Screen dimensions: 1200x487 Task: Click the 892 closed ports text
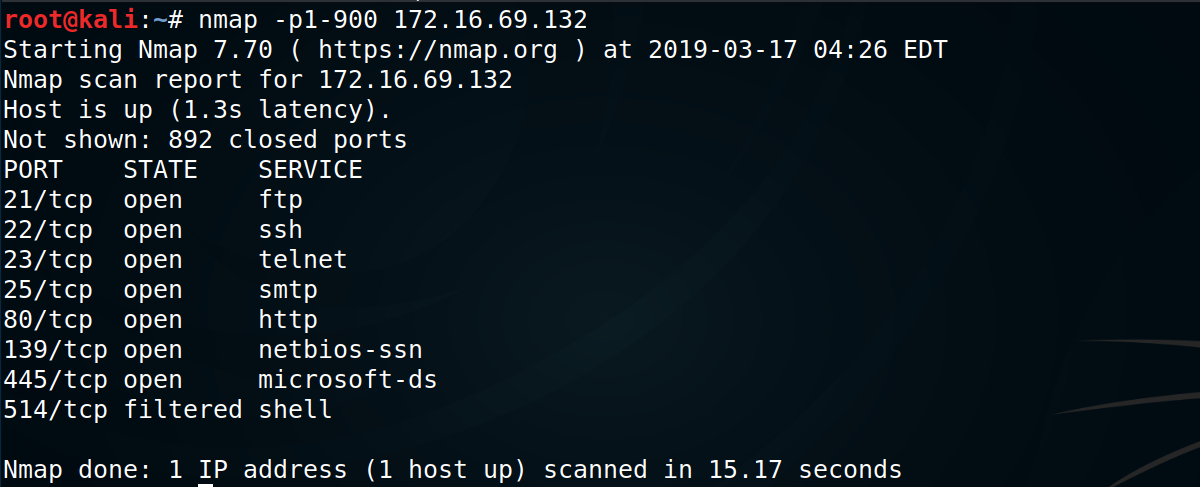click(x=288, y=139)
